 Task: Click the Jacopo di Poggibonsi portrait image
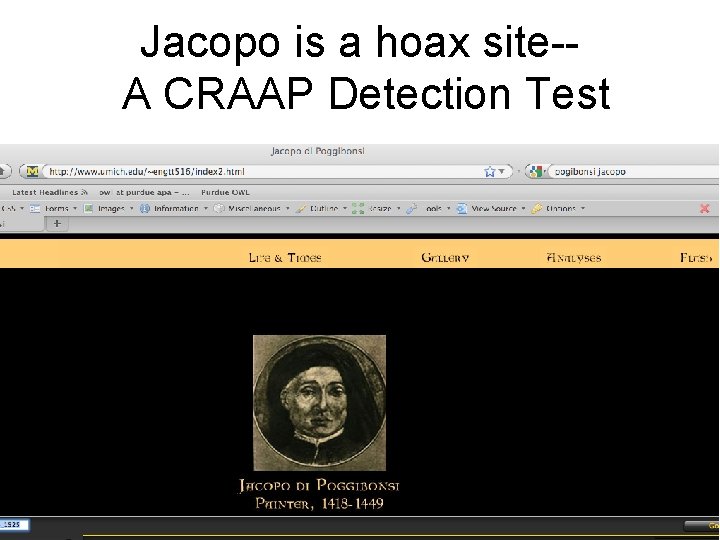tap(320, 403)
